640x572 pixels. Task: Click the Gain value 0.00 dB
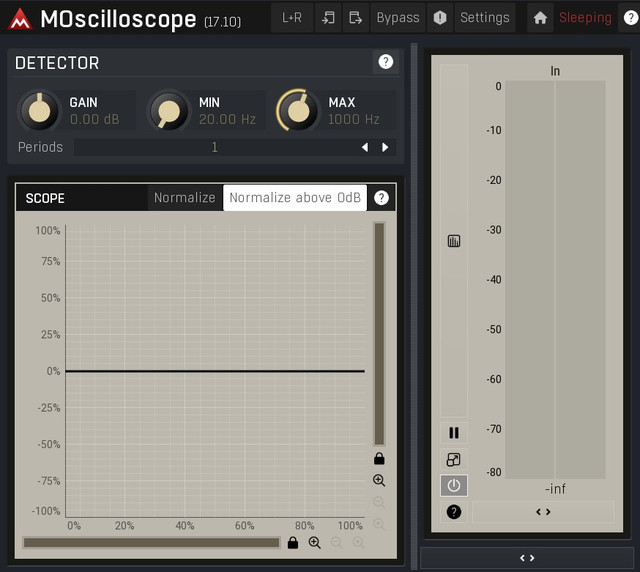pyautogui.click(x=95, y=119)
